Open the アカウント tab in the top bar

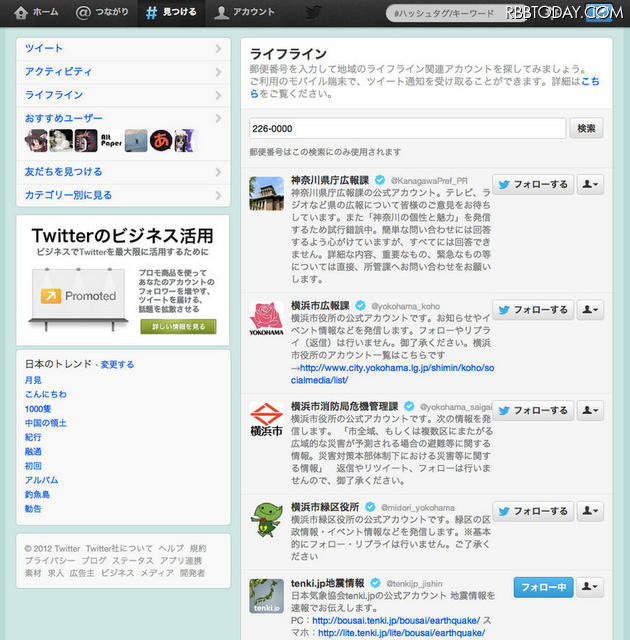(244, 12)
